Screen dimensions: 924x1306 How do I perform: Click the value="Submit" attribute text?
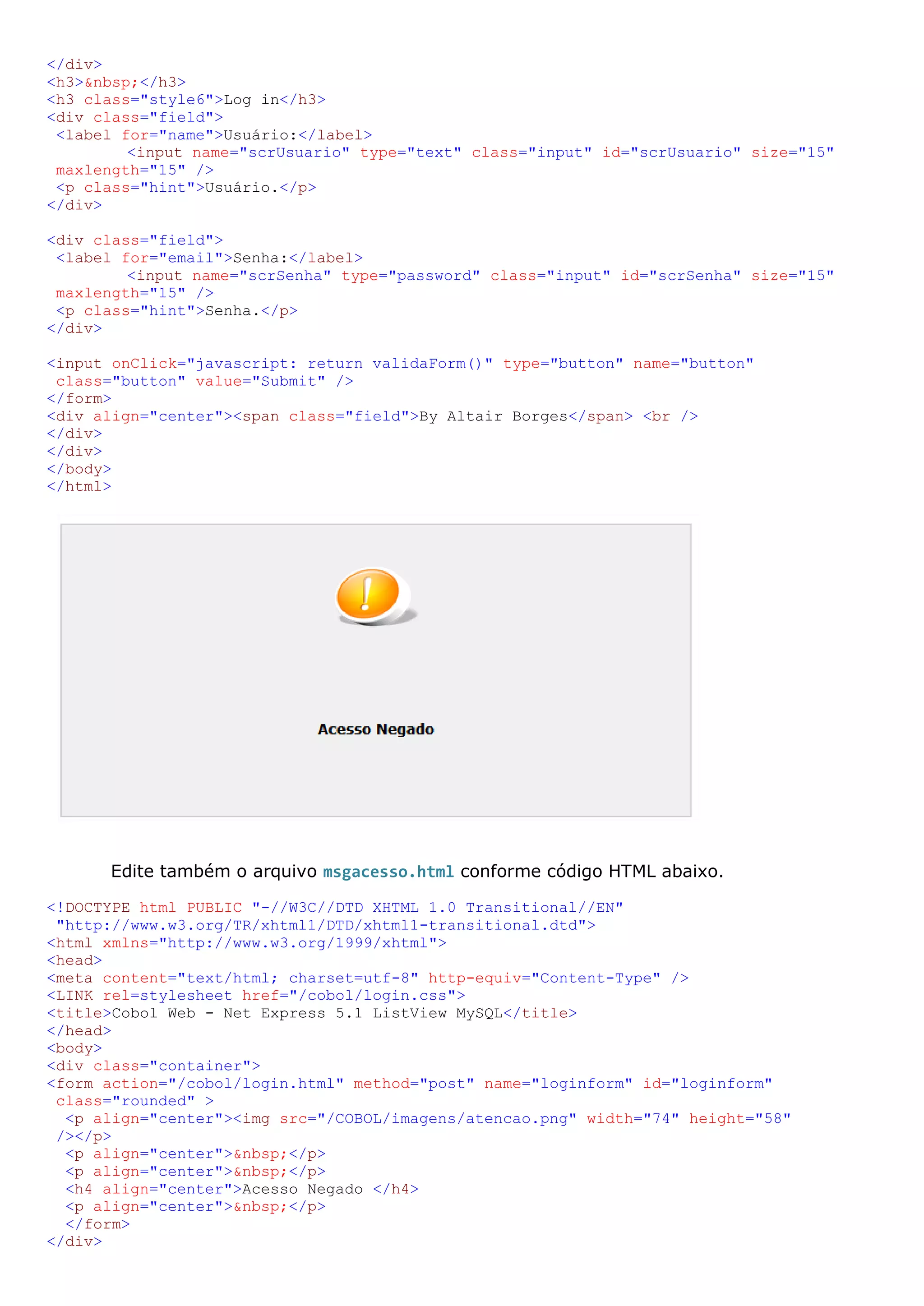[260, 381]
